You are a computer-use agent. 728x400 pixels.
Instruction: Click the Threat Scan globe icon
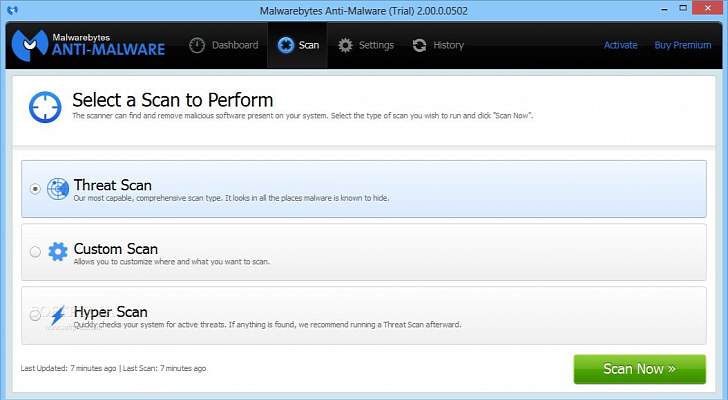[x=58, y=188]
